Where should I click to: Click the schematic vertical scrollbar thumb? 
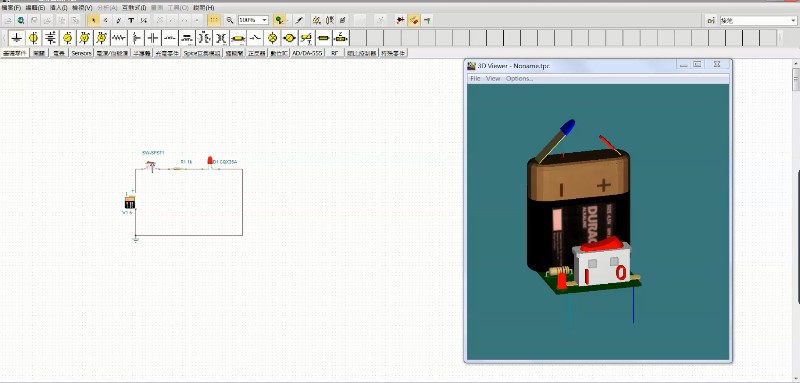tap(796, 80)
